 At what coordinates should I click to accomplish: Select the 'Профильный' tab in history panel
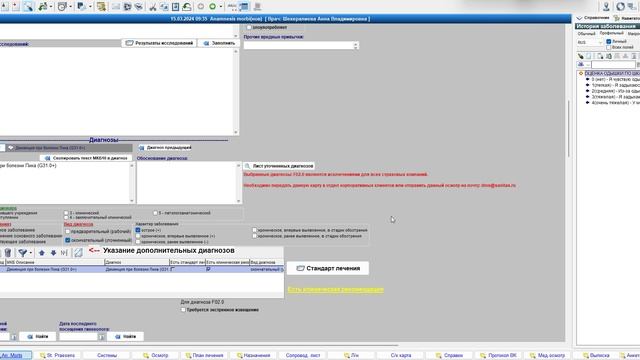click(x=611, y=33)
